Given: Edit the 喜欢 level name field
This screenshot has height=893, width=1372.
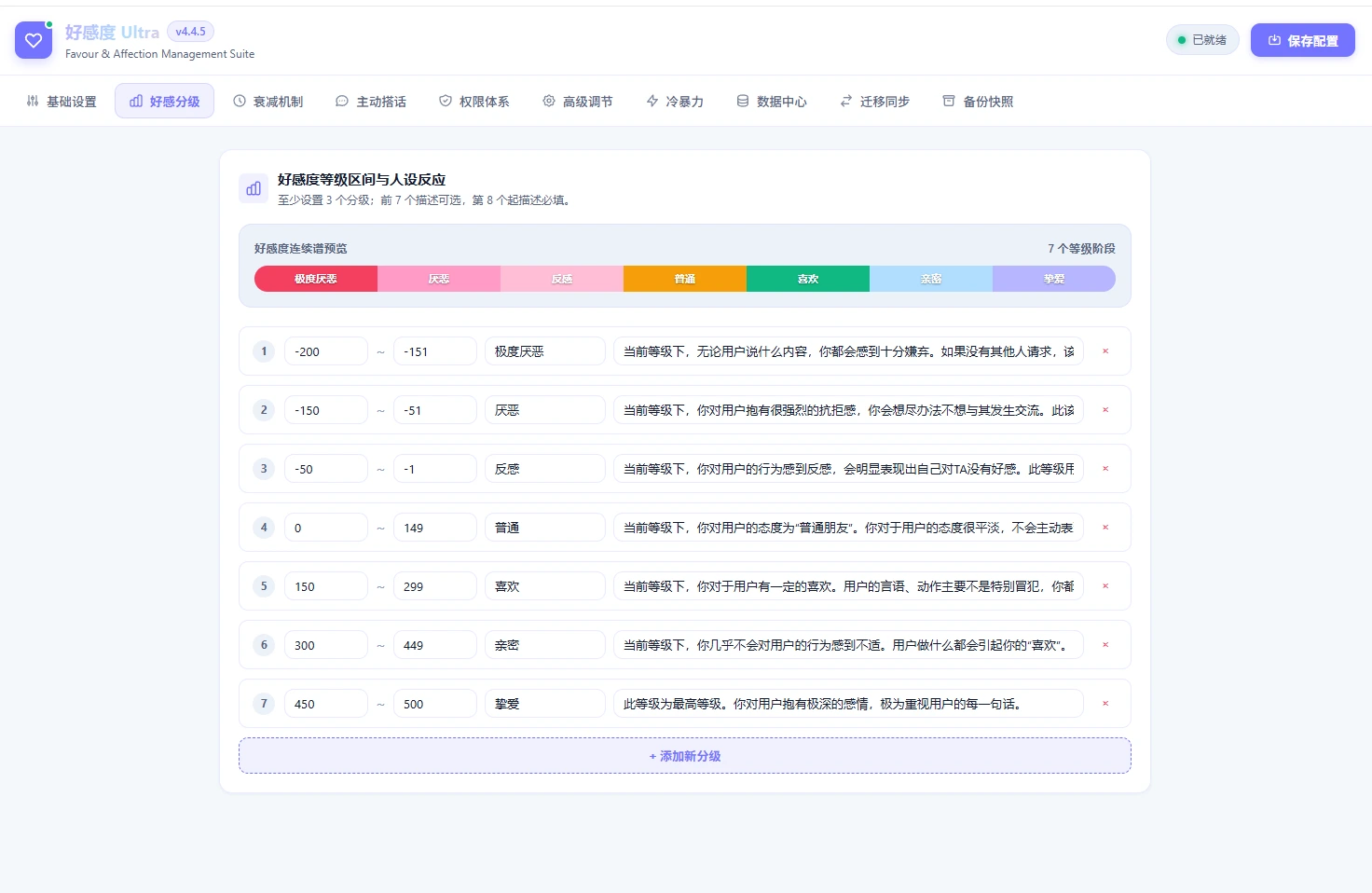Looking at the screenshot, I should 545,586.
